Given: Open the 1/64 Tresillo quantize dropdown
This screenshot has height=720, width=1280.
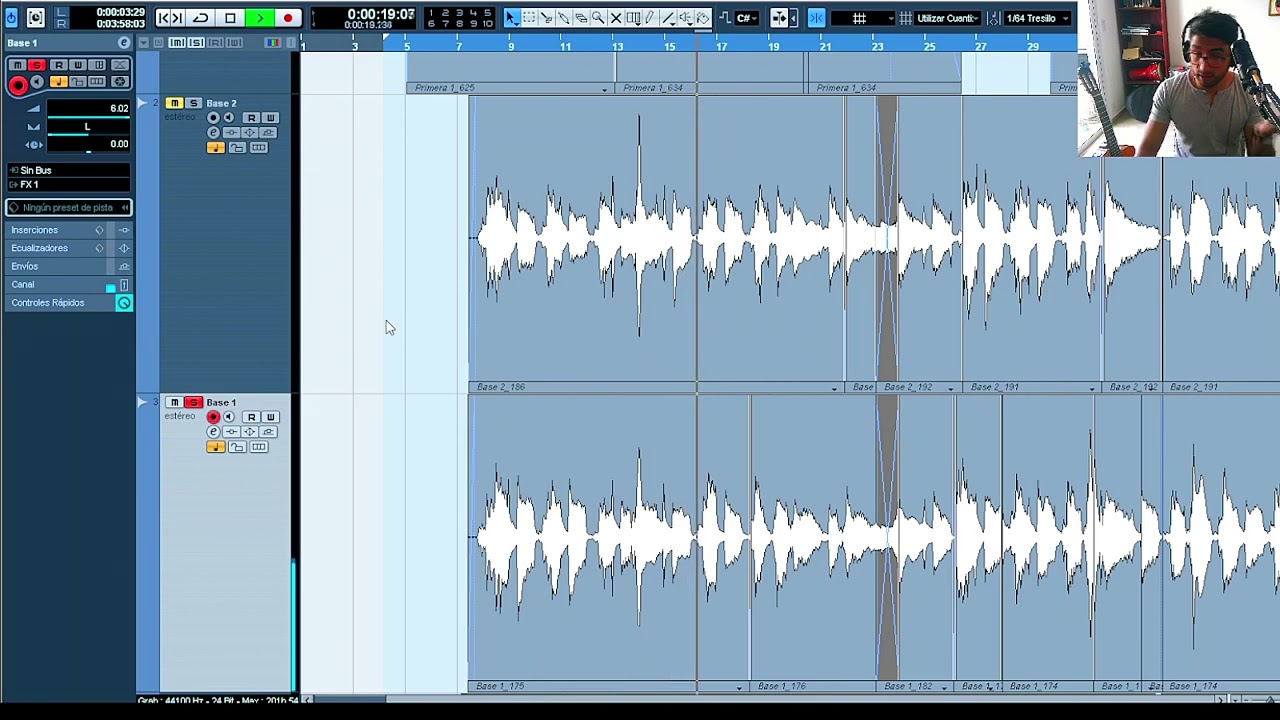Looking at the screenshot, I should [1037, 18].
